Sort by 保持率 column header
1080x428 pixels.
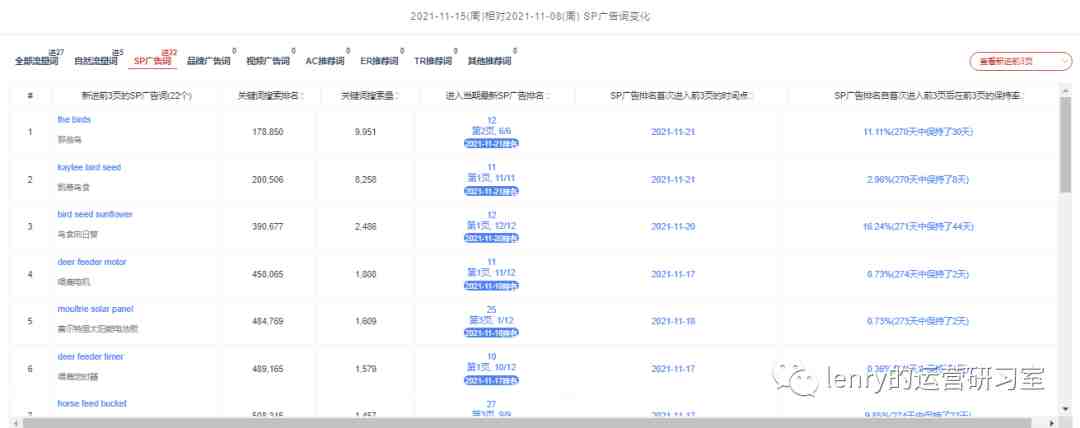[928, 96]
